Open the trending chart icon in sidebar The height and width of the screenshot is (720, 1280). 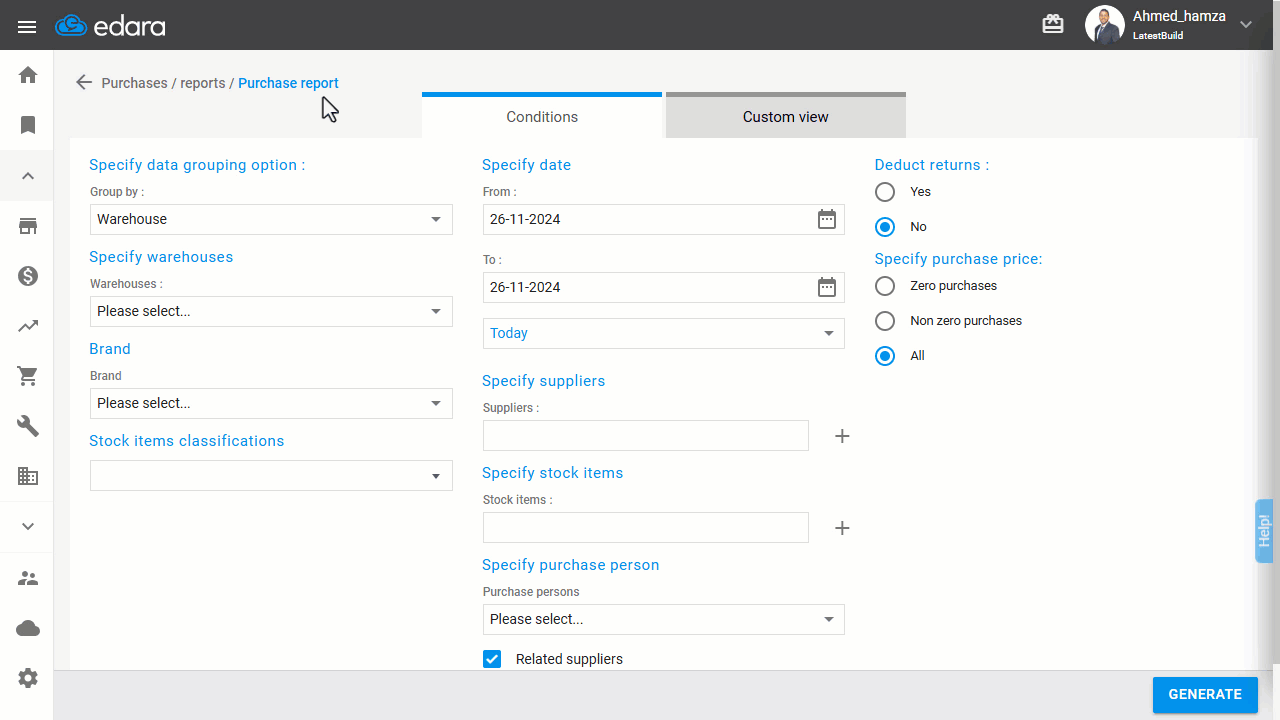click(x=28, y=326)
